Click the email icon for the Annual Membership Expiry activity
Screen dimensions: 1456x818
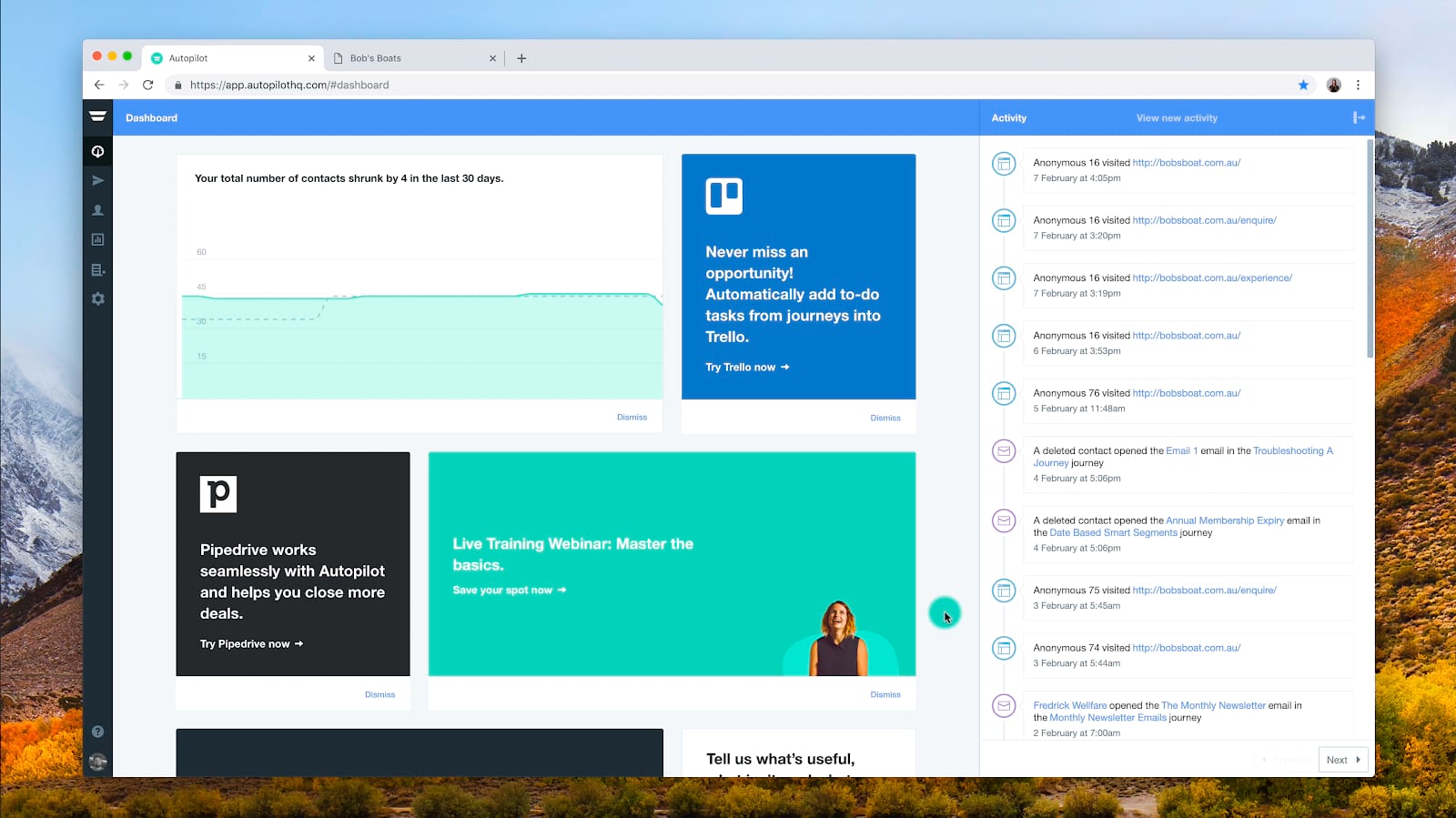tap(1004, 520)
